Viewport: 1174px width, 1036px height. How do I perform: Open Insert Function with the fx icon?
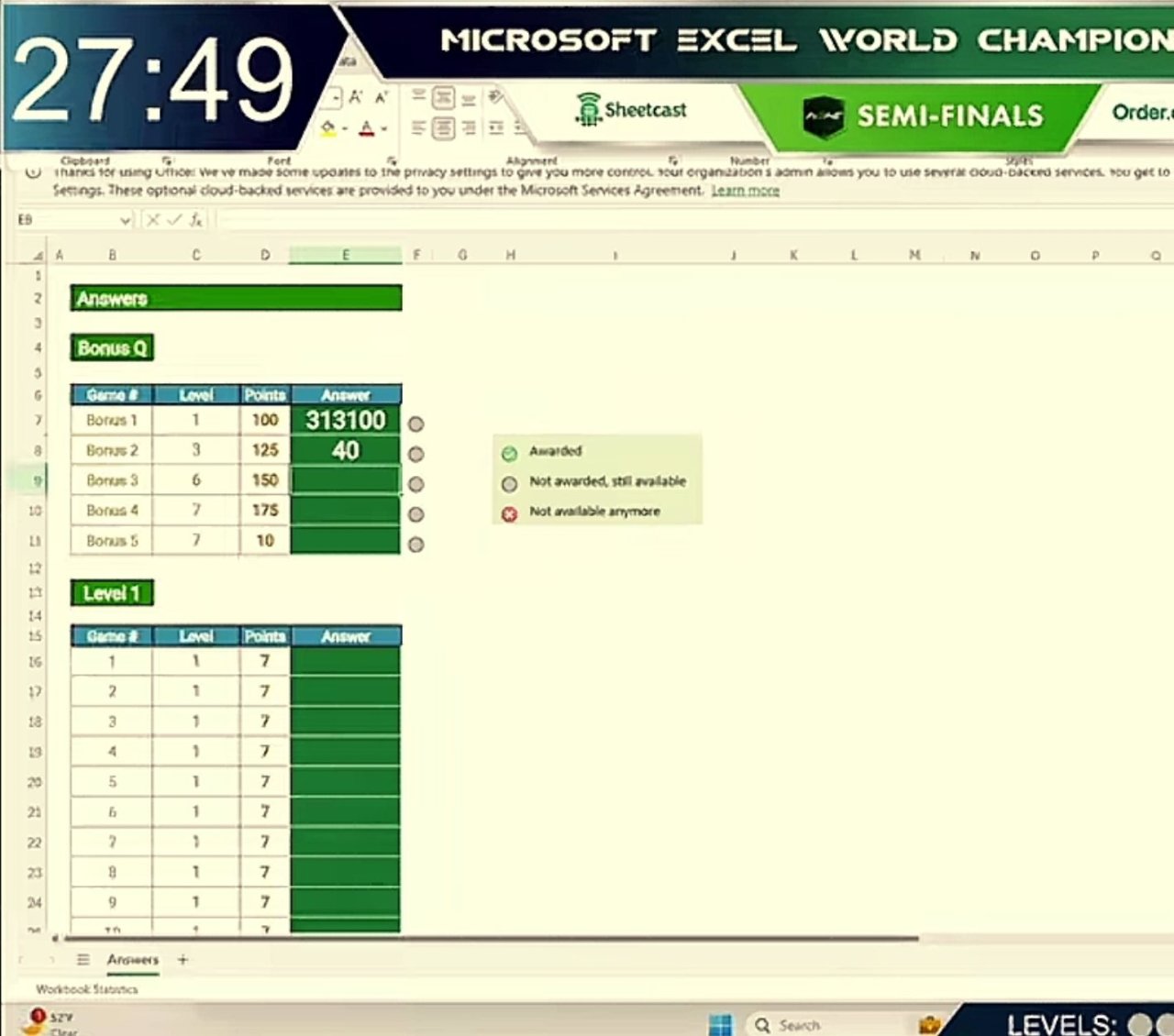coord(196,220)
